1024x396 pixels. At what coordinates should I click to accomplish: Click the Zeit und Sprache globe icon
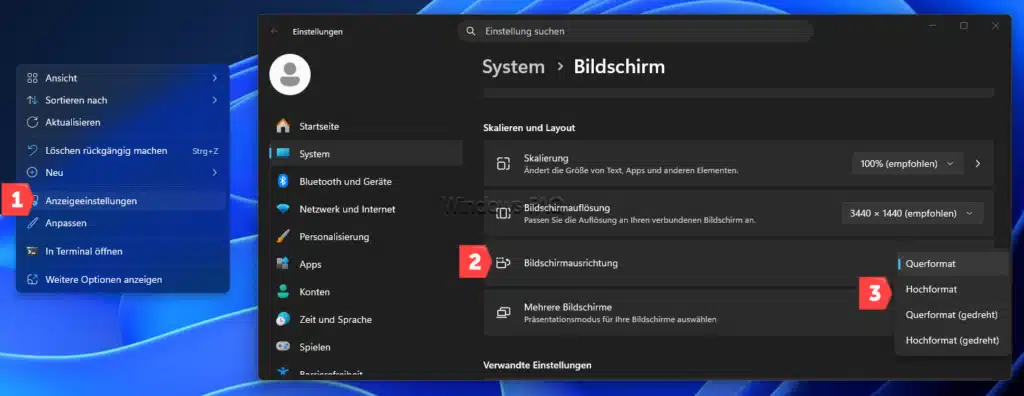click(283, 320)
